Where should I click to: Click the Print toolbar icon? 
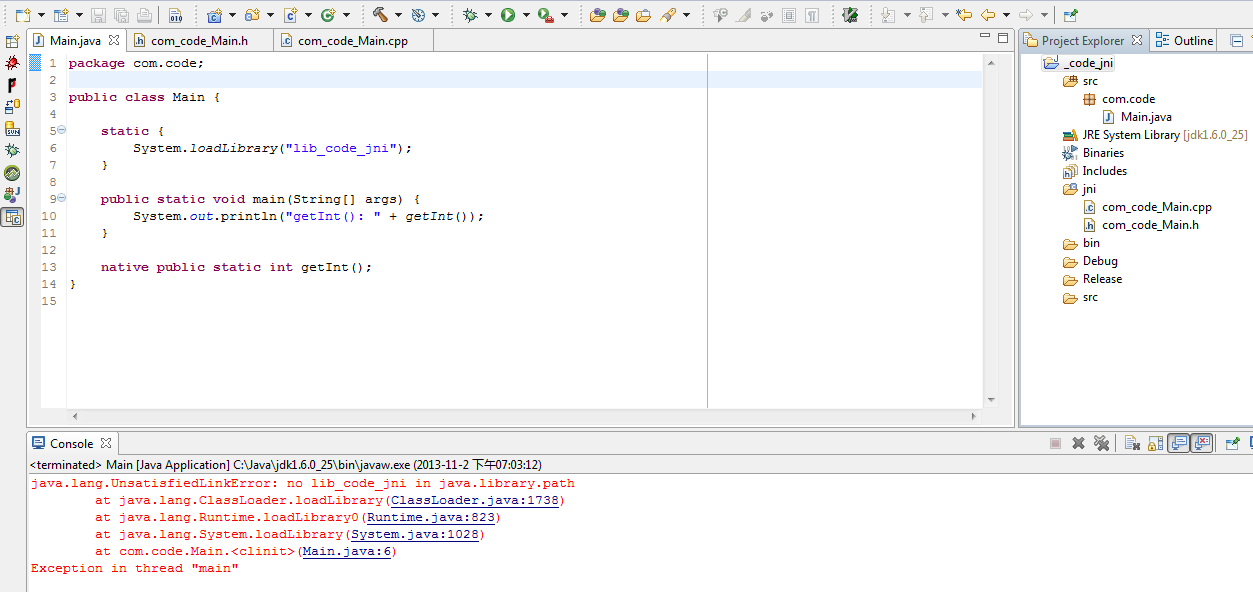click(x=144, y=15)
